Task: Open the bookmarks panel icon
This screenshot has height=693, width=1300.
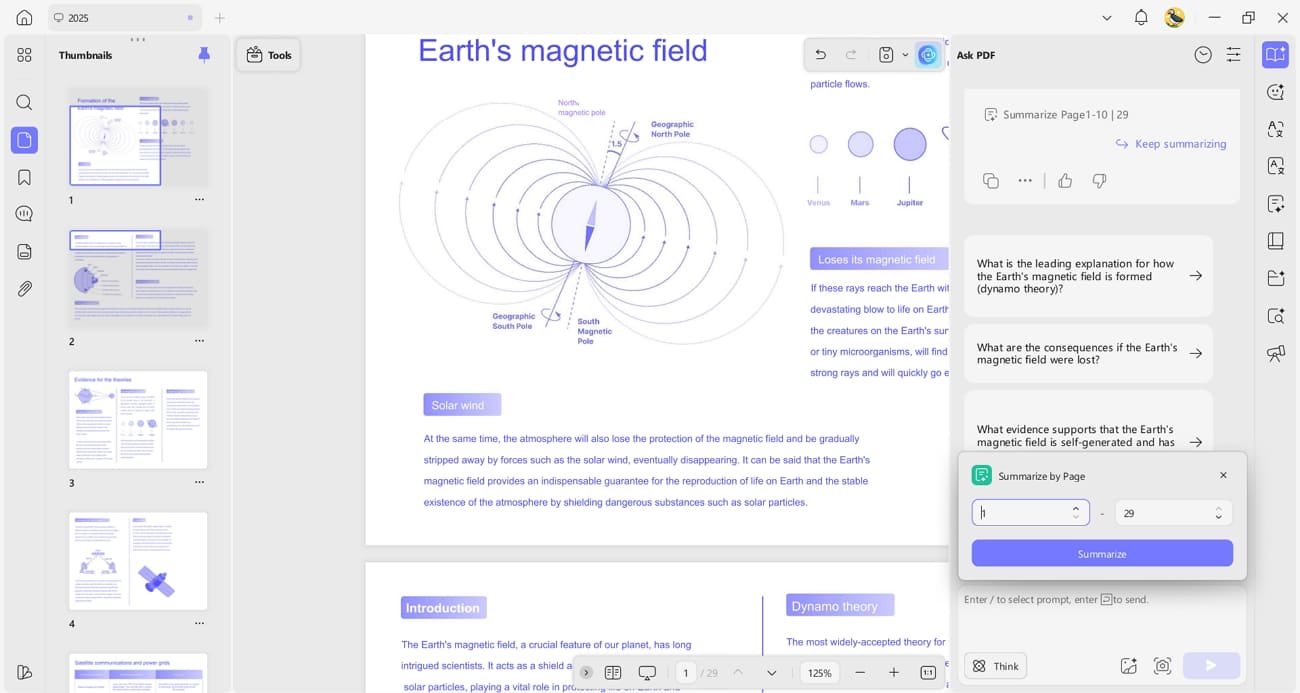Action: click(24, 177)
